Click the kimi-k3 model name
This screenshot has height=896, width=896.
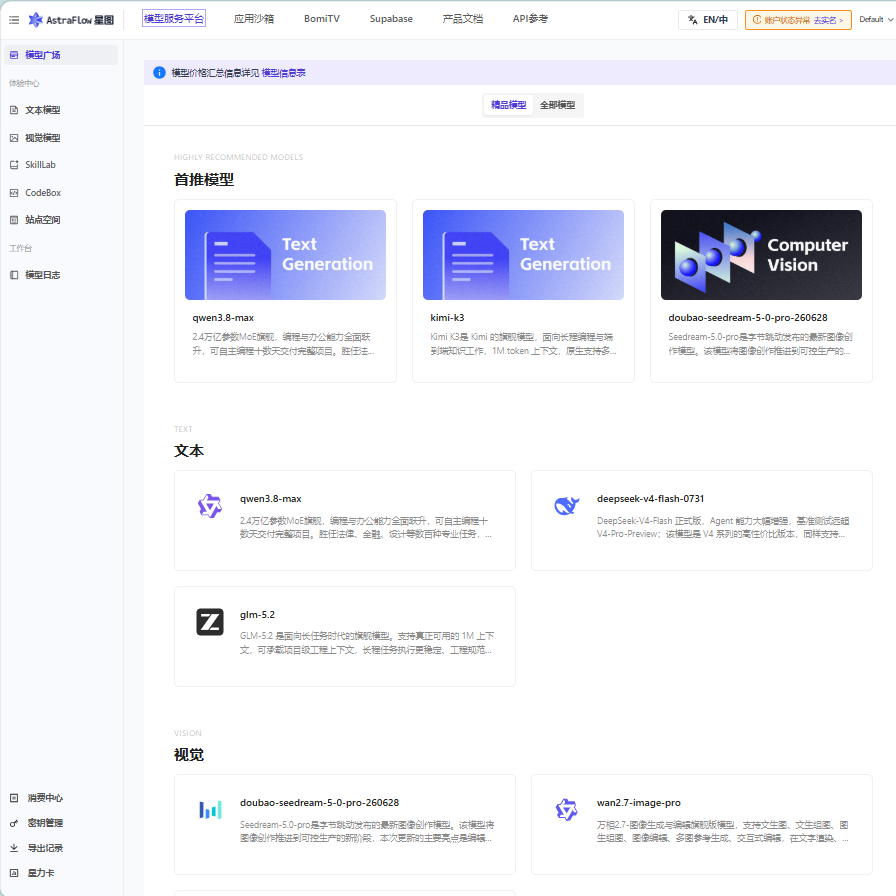(x=447, y=318)
